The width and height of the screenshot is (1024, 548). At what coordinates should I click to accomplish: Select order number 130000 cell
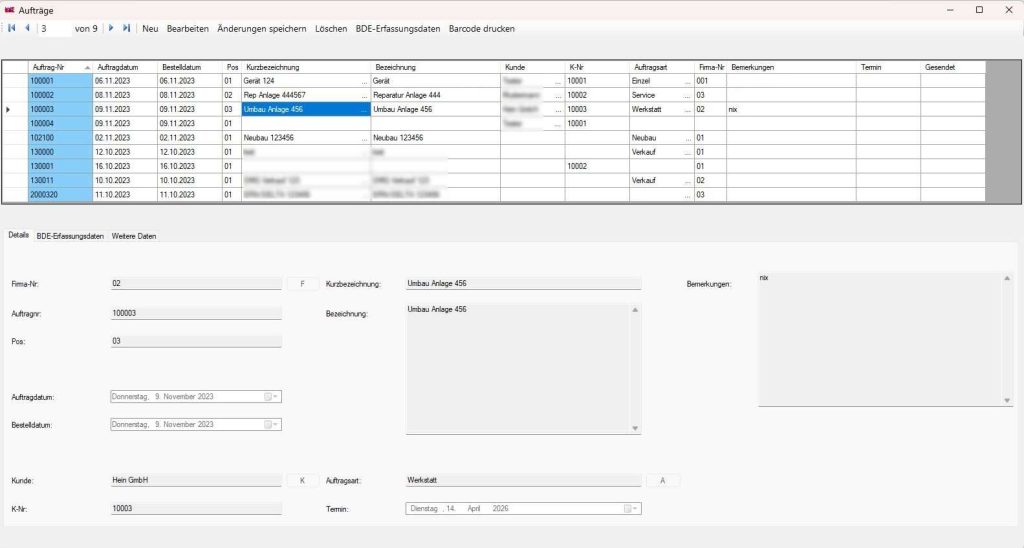point(60,152)
